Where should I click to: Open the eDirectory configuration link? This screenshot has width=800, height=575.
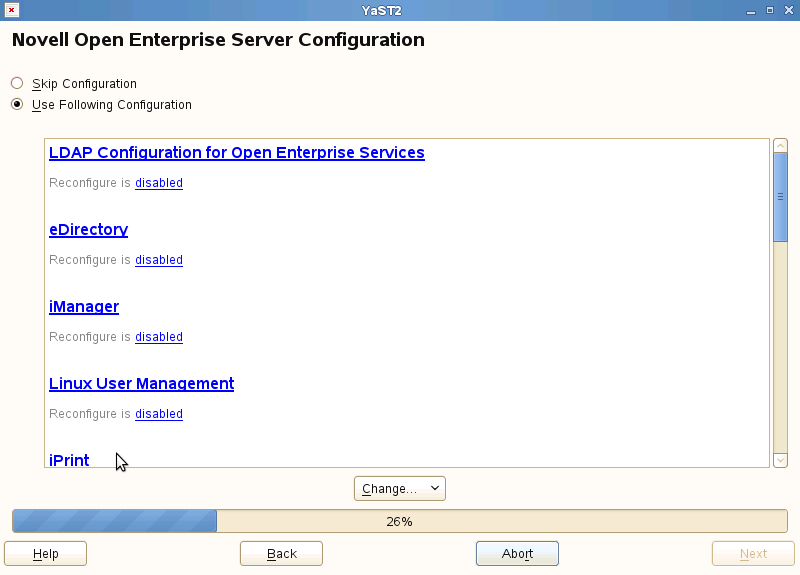[88, 230]
